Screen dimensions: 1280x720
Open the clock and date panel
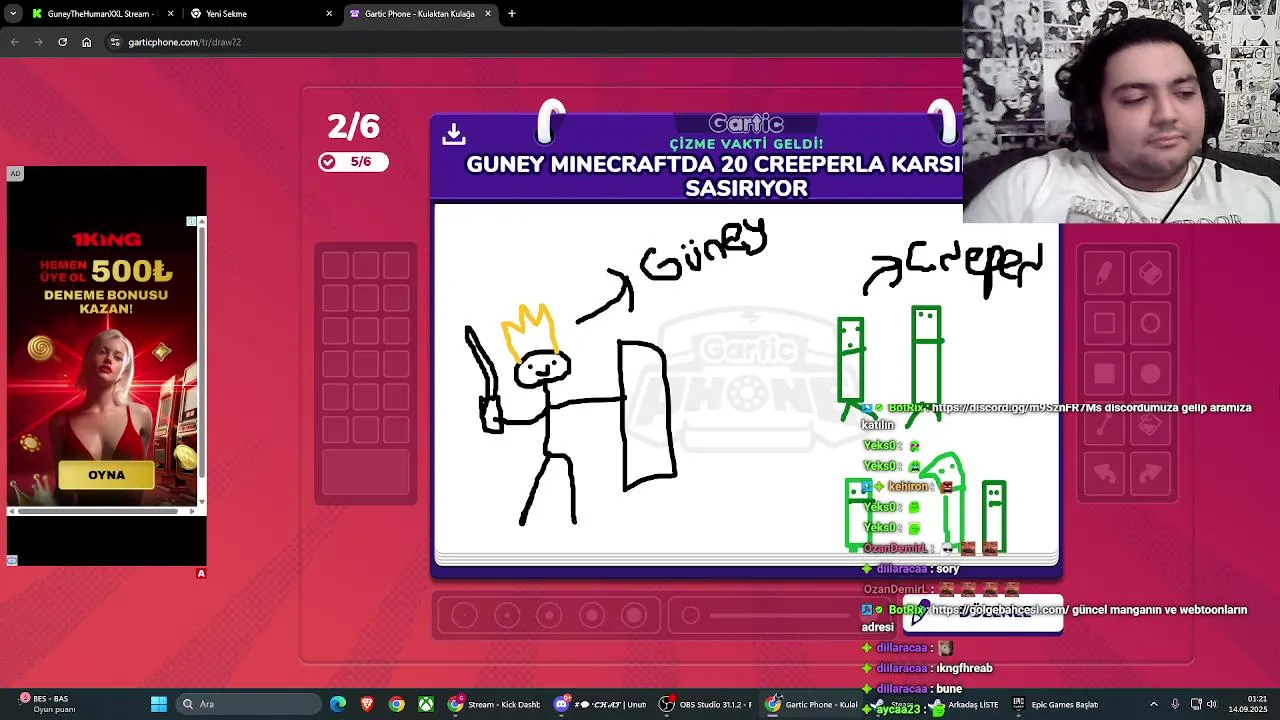click(x=1249, y=704)
